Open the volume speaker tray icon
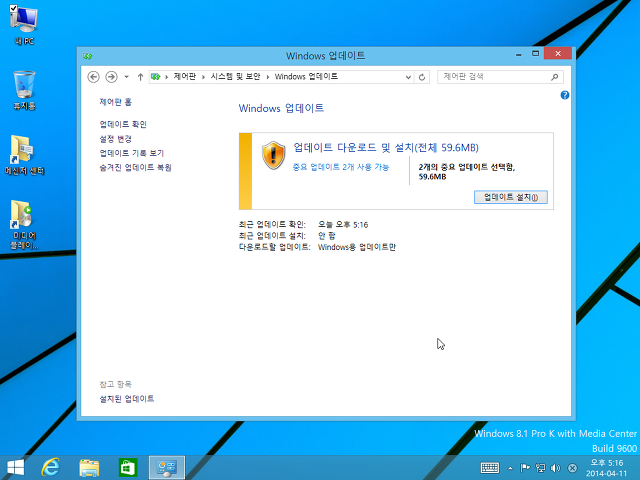 556,468
